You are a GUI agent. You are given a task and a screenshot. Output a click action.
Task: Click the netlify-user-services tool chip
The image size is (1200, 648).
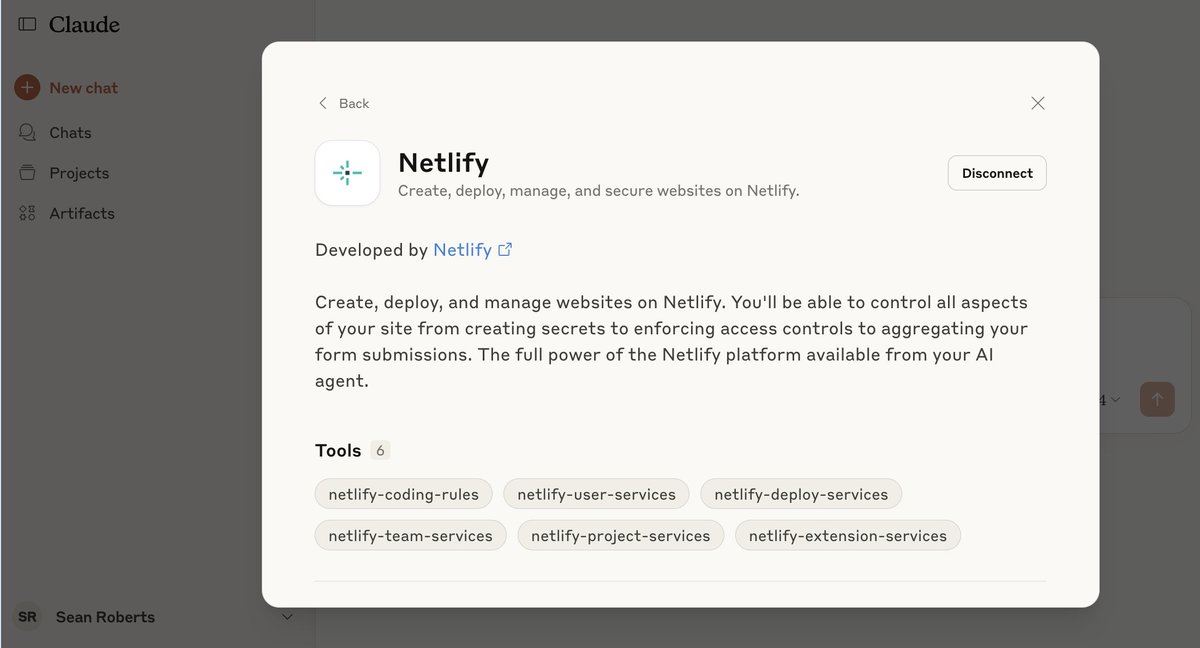(596, 494)
